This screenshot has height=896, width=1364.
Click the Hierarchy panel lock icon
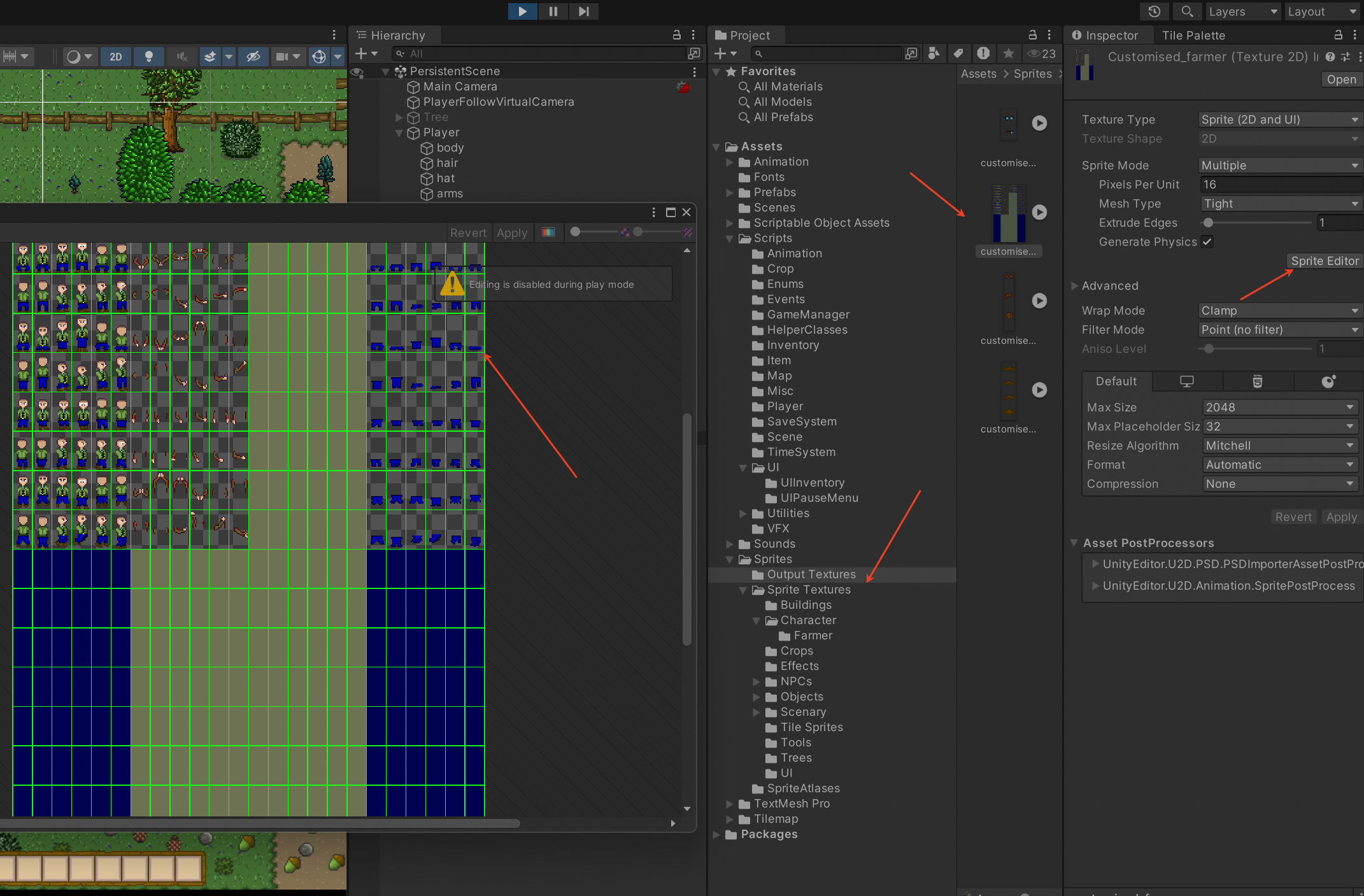[x=676, y=35]
